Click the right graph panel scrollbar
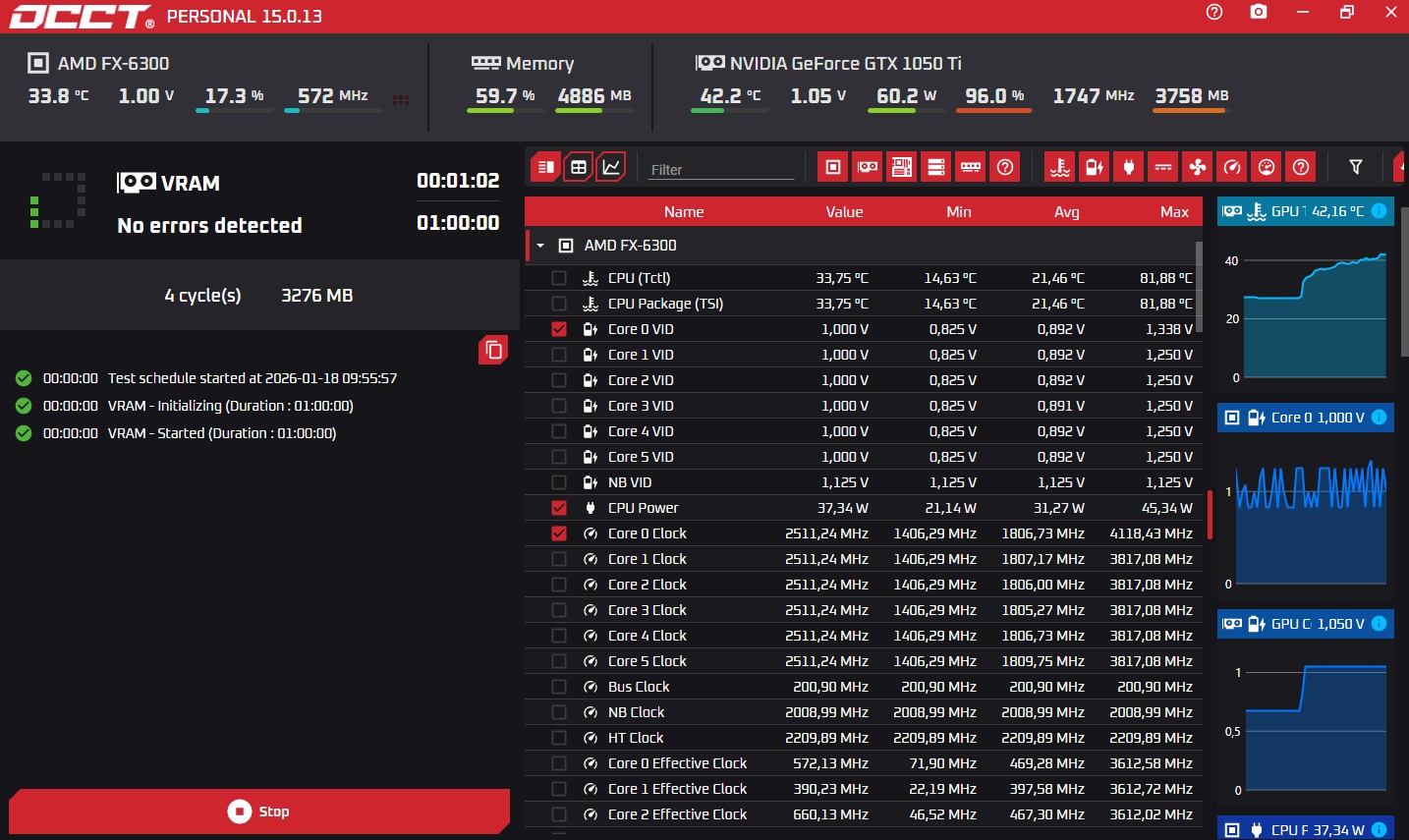This screenshot has width=1409, height=840. click(x=1404, y=282)
